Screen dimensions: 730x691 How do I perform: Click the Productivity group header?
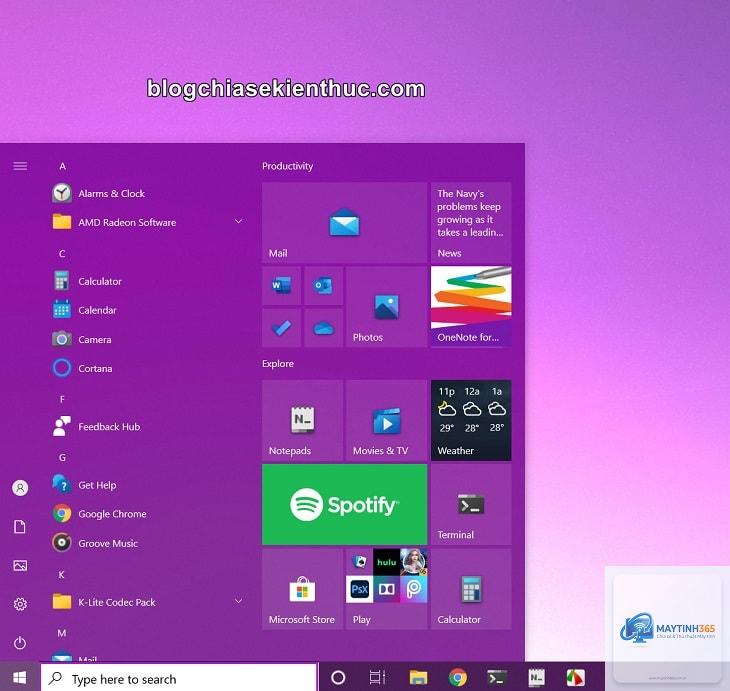click(x=287, y=166)
